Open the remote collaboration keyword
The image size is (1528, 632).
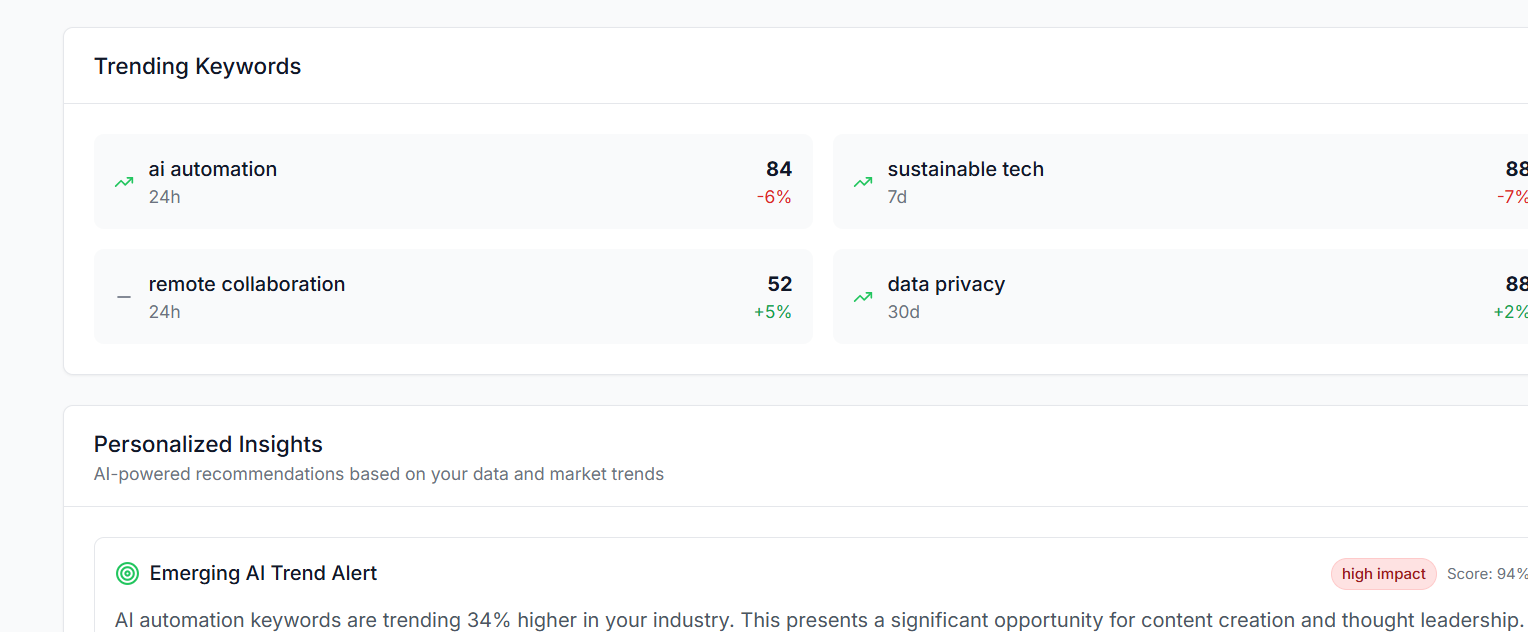[x=247, y=284]
